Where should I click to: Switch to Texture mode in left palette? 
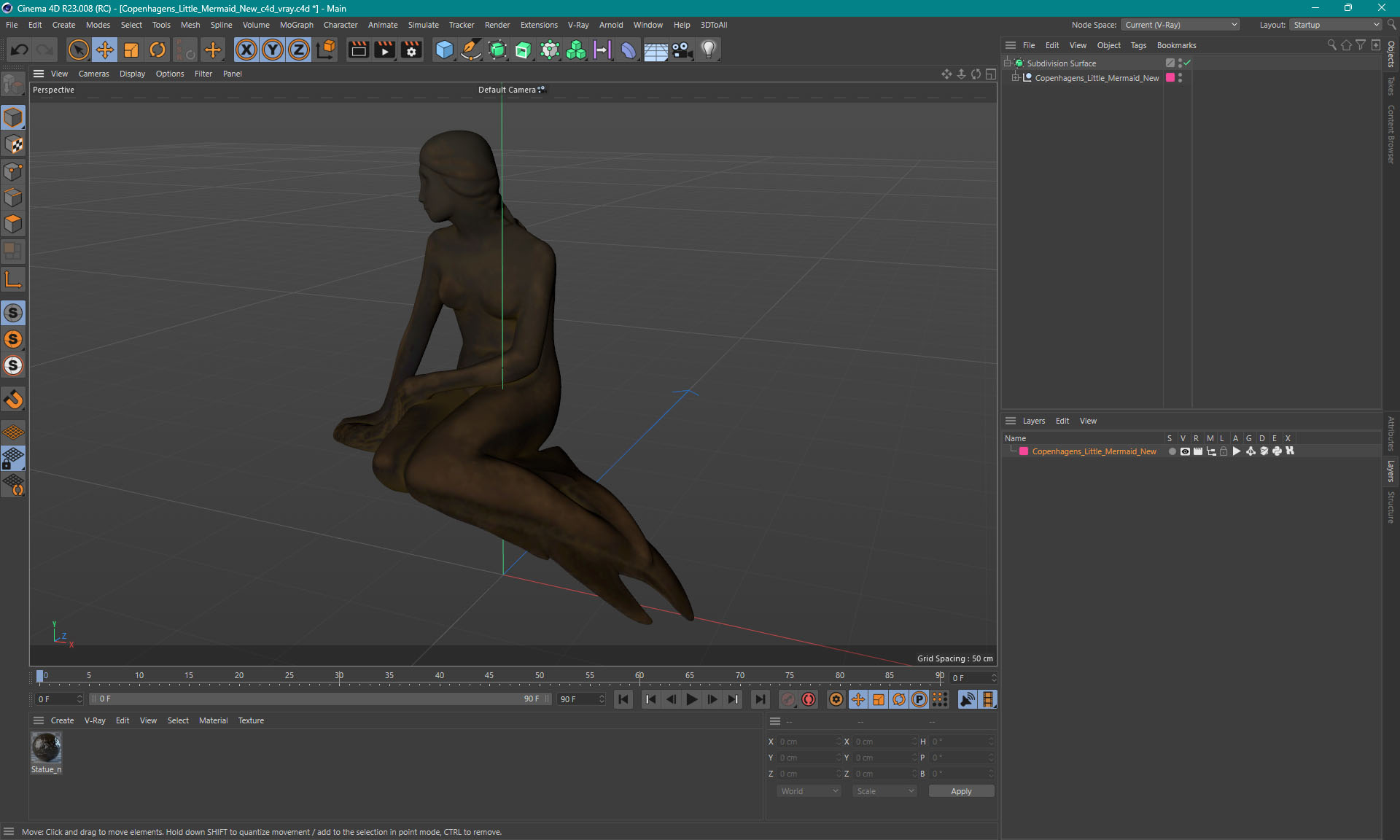pos(13,144)
